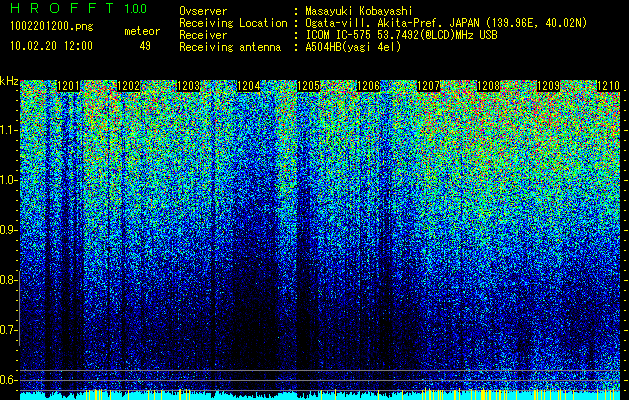The image size is (629, 400).
Task: Click the 1203 time marker
Action: (x=189, y=86)
